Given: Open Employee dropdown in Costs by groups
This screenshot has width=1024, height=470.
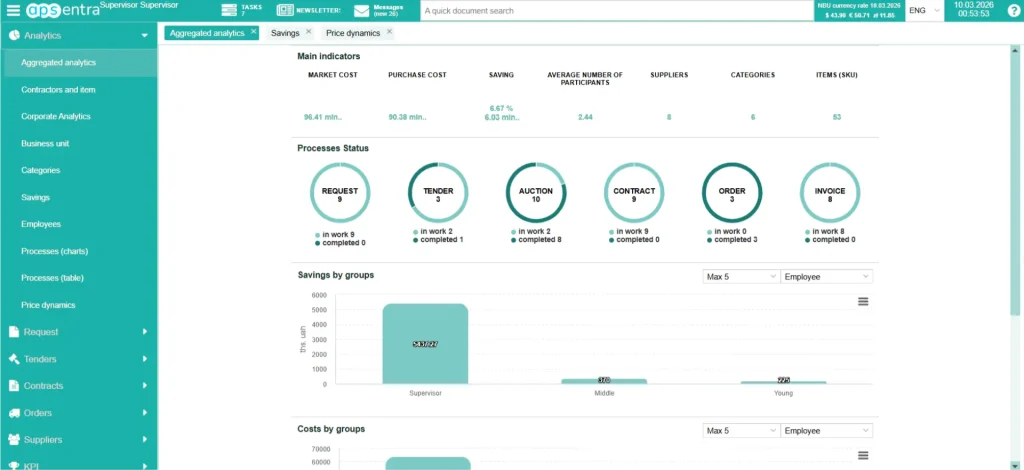Looking at the screenshot, I should click(827, 431).
